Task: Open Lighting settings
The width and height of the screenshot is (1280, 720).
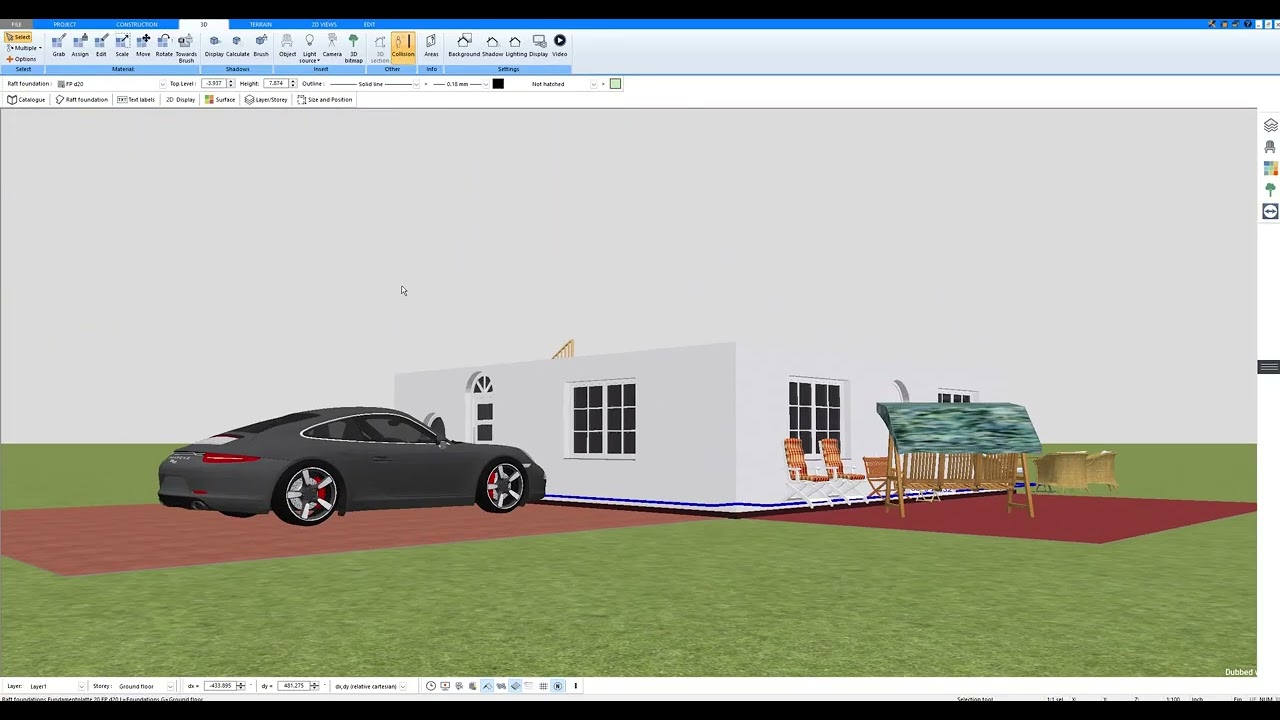Action: pos(516,45)
